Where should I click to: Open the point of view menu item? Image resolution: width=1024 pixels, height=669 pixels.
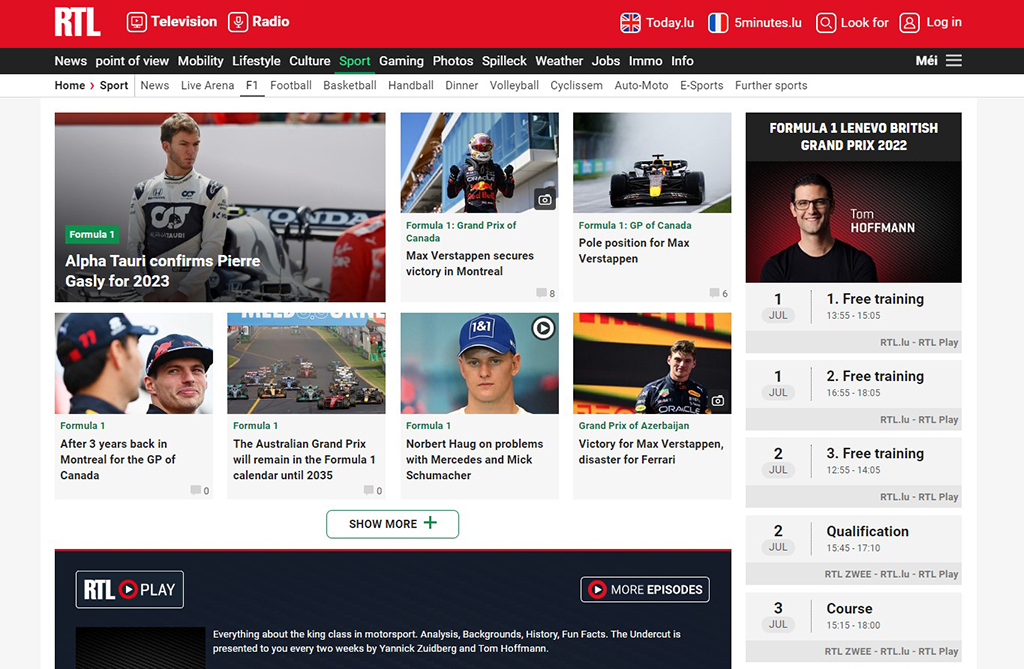132,61
